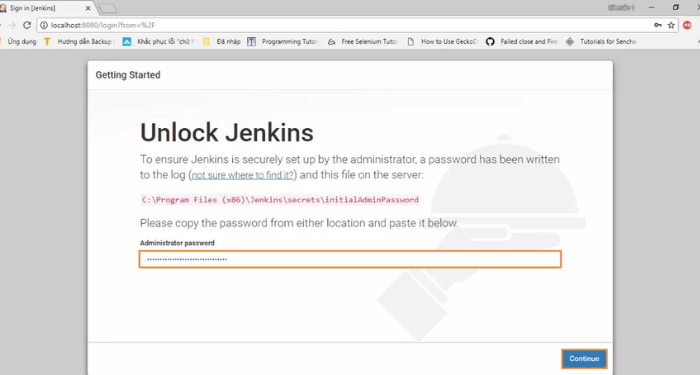Screen dimensions: 700x375
Task: Click the Administrator password label
Action: point(177,243)
